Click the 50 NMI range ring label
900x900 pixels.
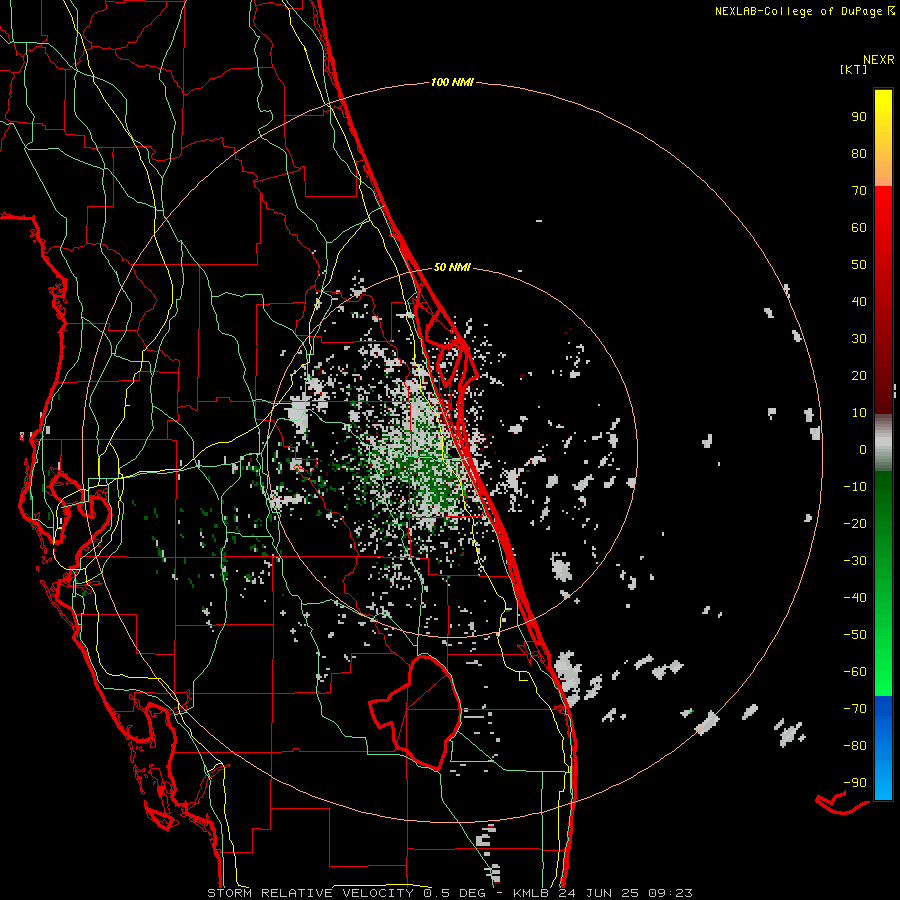pyautogui.click(x=452, y=267)
